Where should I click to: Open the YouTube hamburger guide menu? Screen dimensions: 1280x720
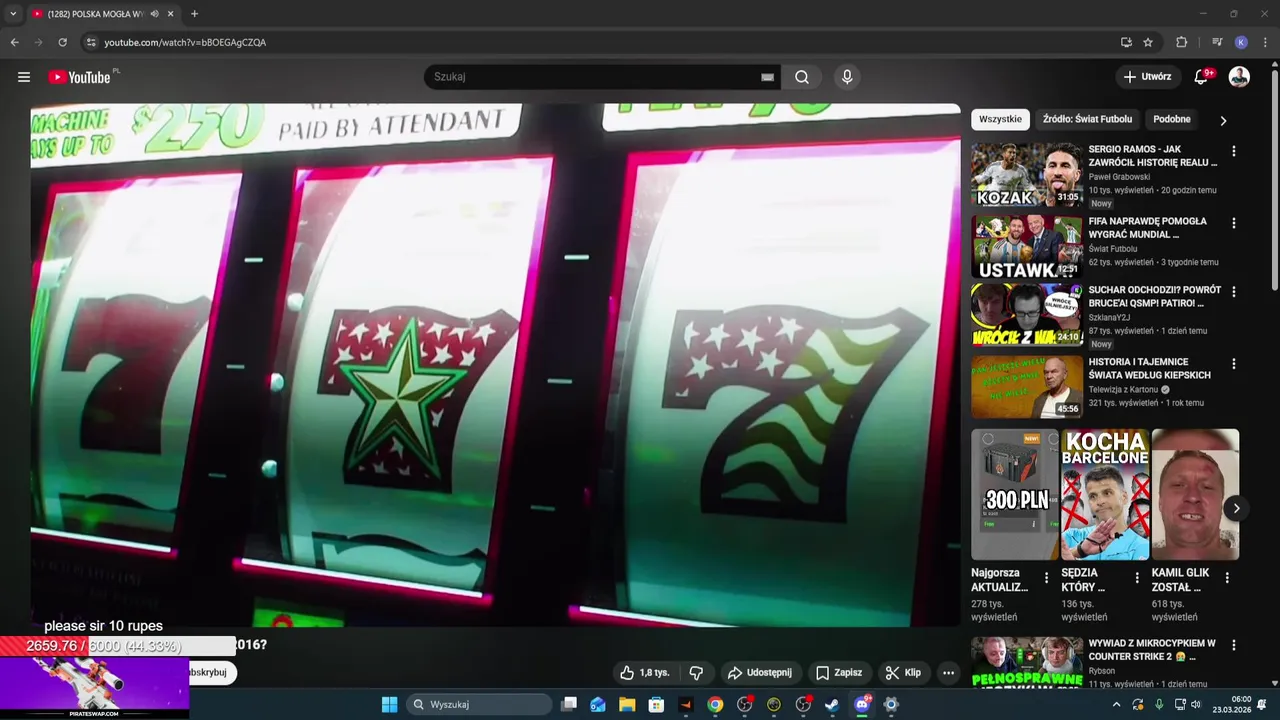(24, 77)
